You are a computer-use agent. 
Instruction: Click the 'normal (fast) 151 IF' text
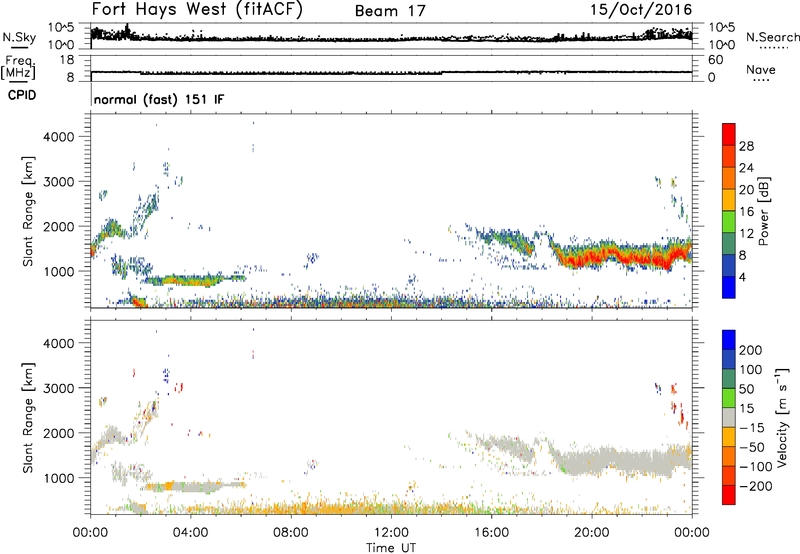point(159,99)
